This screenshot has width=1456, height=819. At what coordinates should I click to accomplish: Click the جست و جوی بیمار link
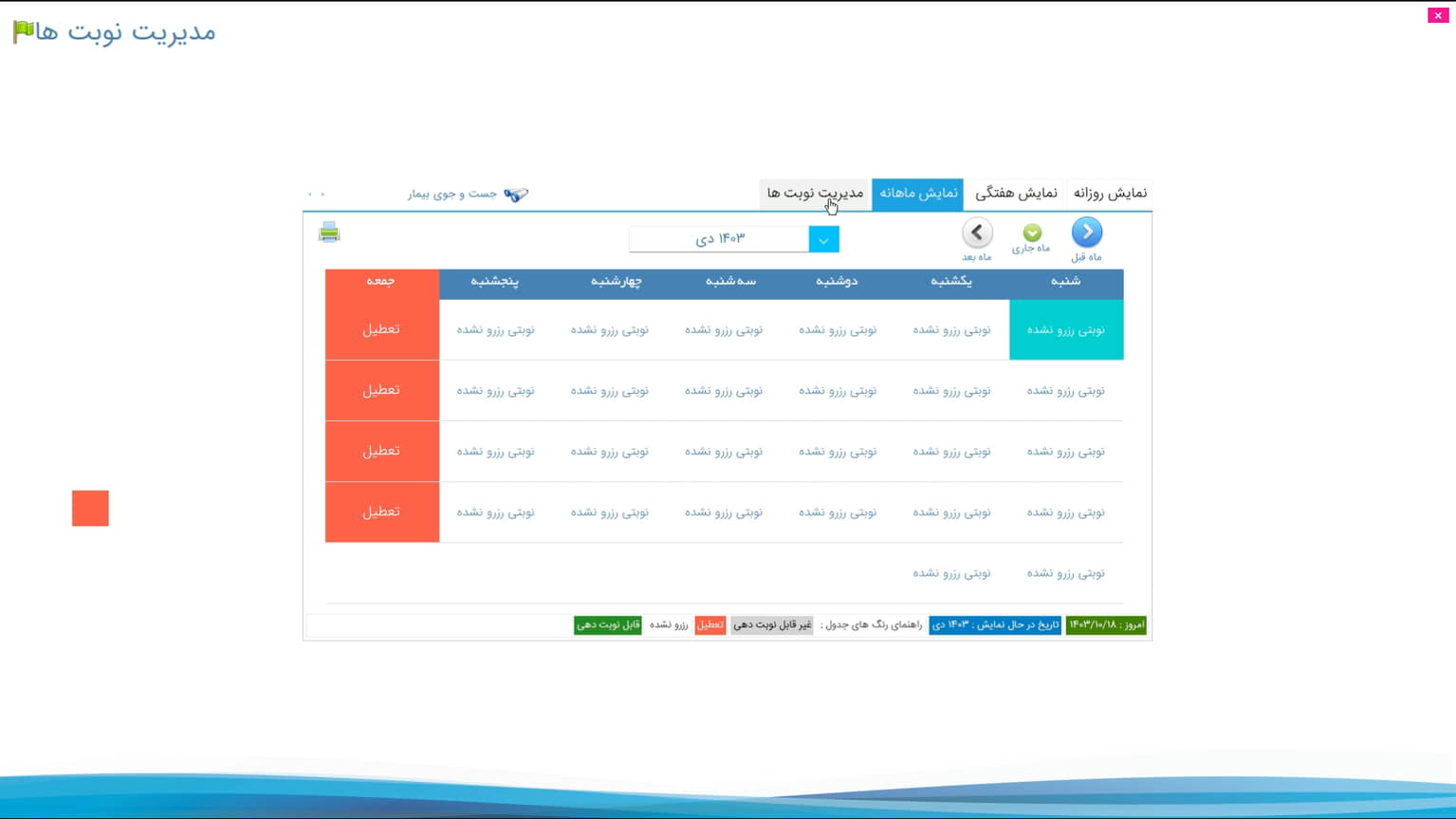coord(452,195)
